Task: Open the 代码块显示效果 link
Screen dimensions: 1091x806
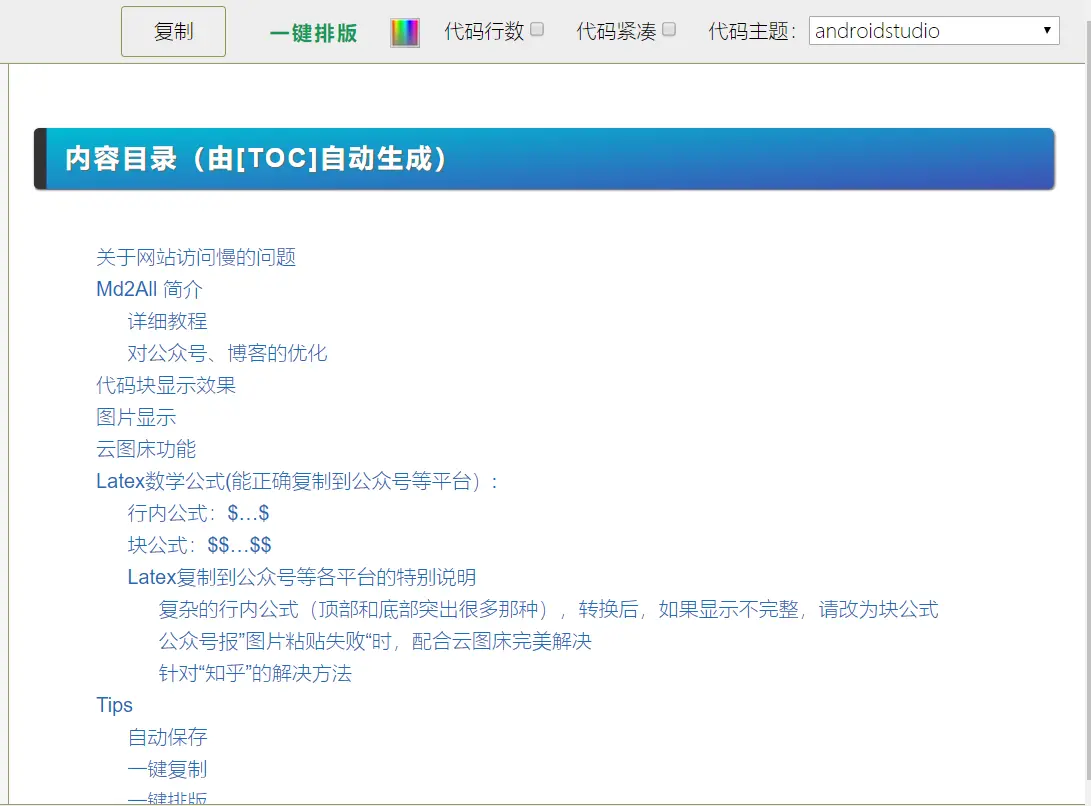Action: [x=166, y=385]
